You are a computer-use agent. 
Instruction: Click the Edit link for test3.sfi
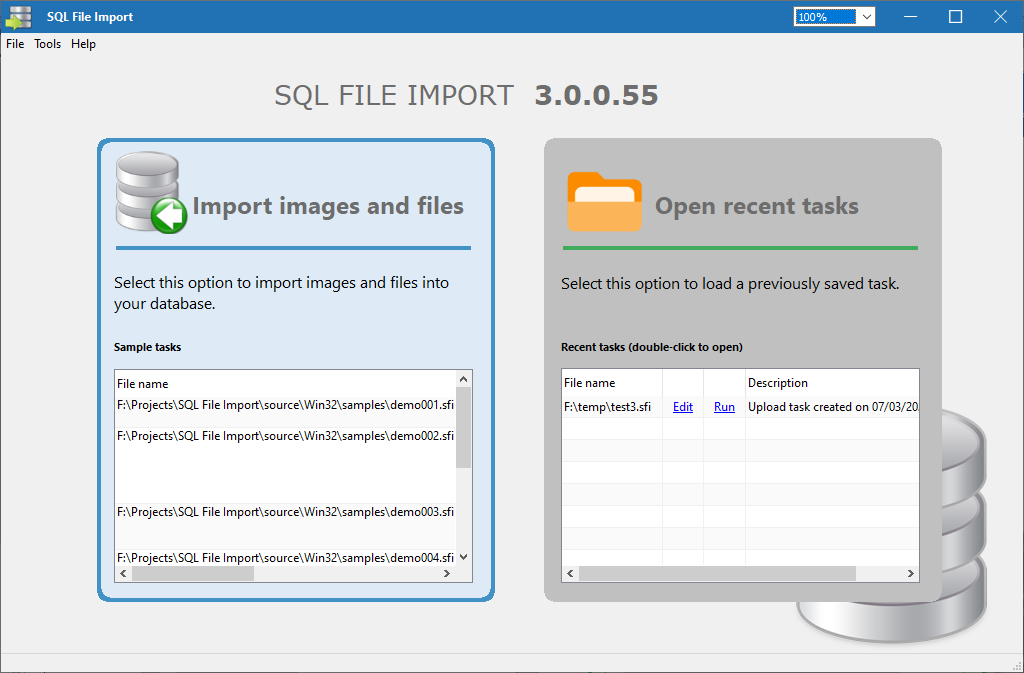[682, 407]
